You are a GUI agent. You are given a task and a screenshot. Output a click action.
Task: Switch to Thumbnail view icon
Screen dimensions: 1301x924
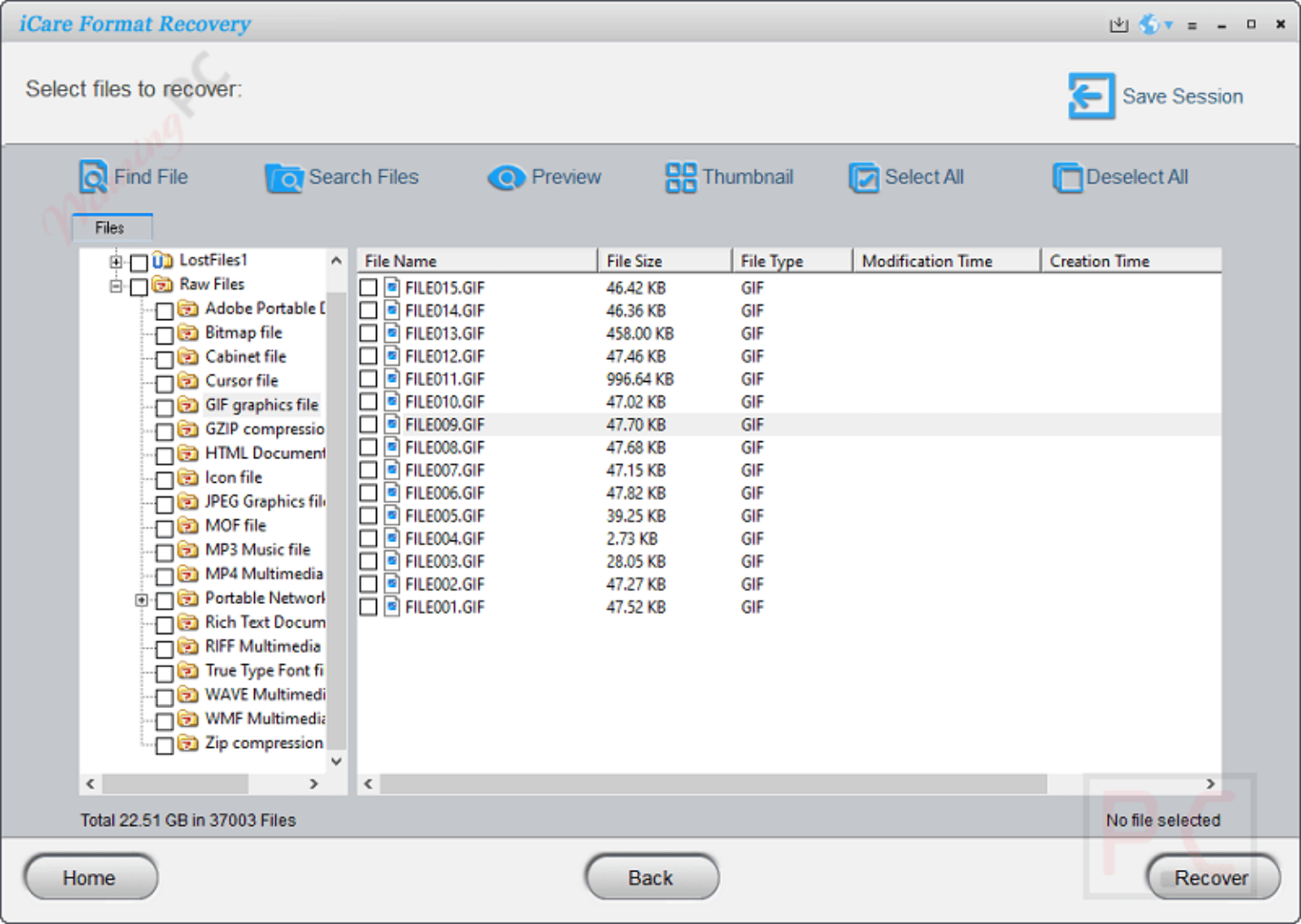[681, 178]
